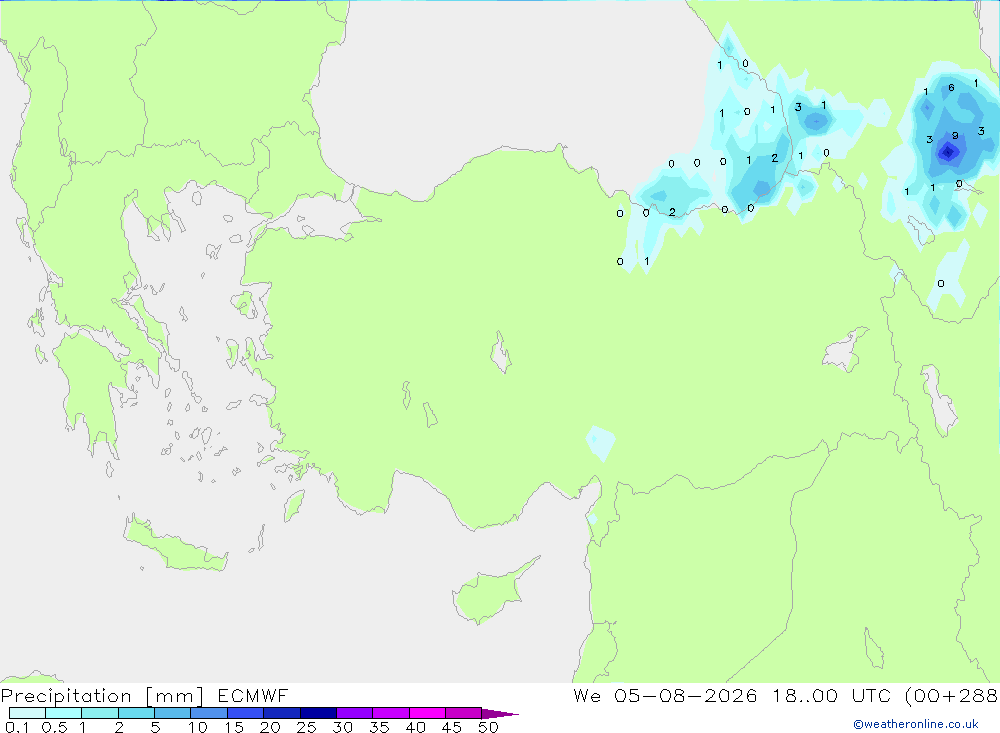Click the 5–10 mm legend color swatch

(x=173, y=713)
